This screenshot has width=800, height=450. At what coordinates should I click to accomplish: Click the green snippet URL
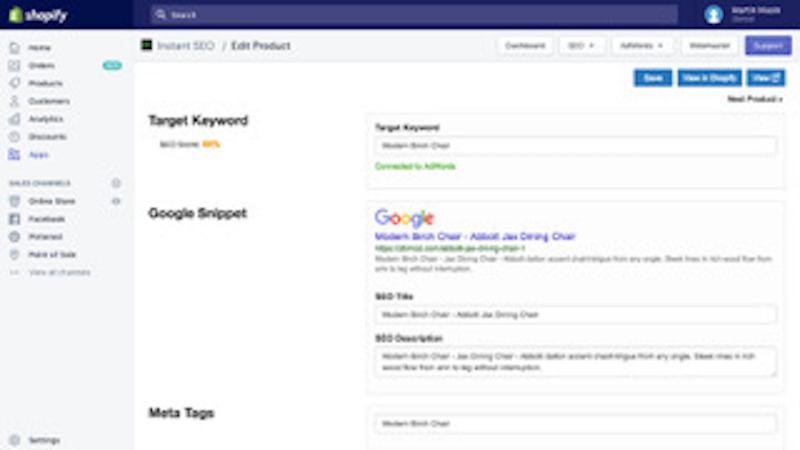[x=449, y=248]
